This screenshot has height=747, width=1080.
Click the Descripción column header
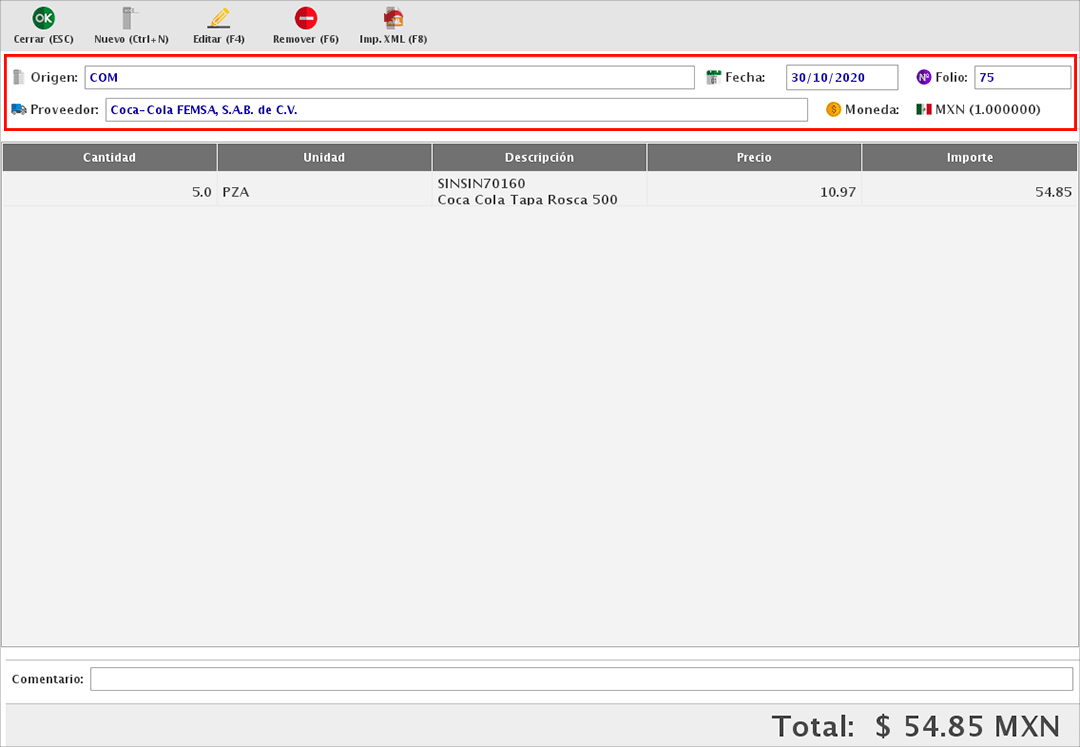(x=539, y=157)
